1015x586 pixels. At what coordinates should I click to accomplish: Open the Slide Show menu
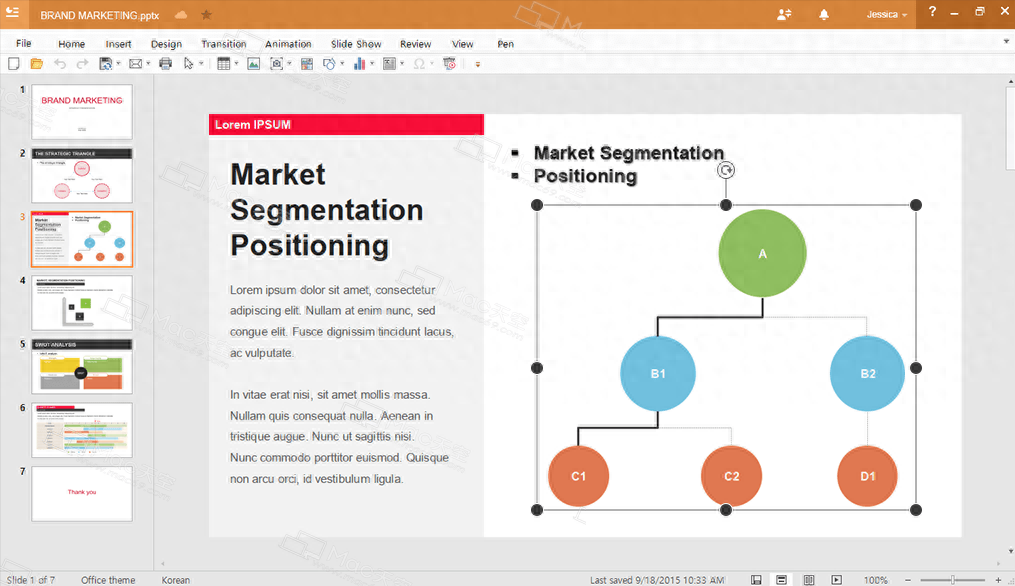click(x=356, y=44)
